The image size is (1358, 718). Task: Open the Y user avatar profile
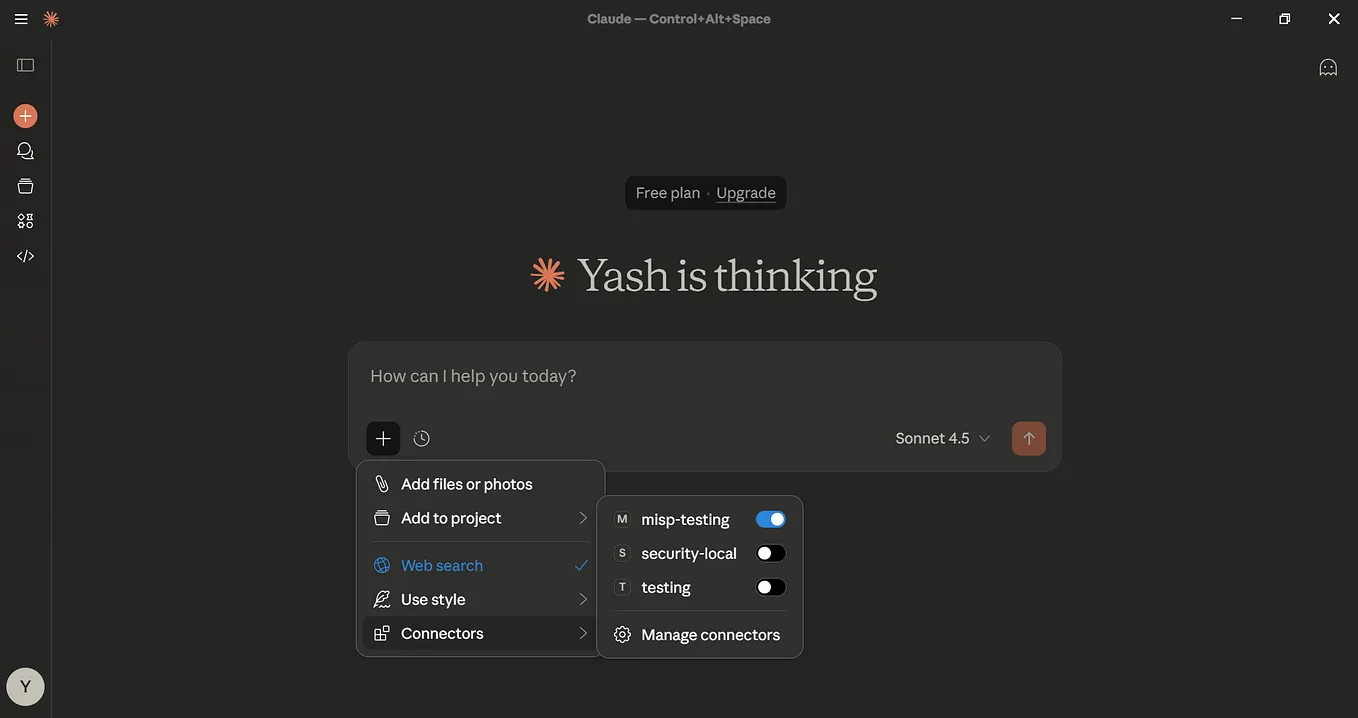point(25,687)
